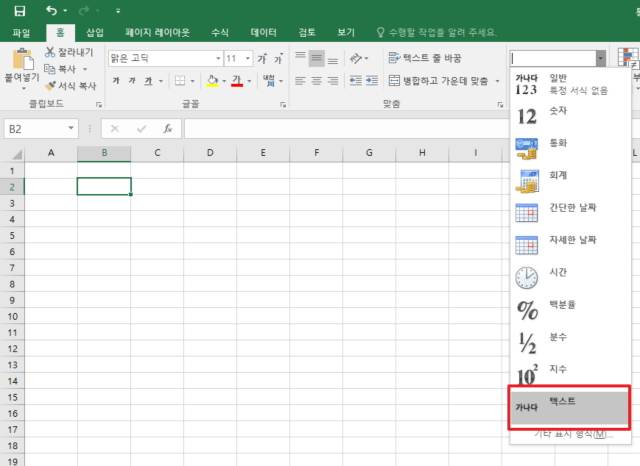Open the 파일 tab
640x466 pixels.
[x=21, y=33]
